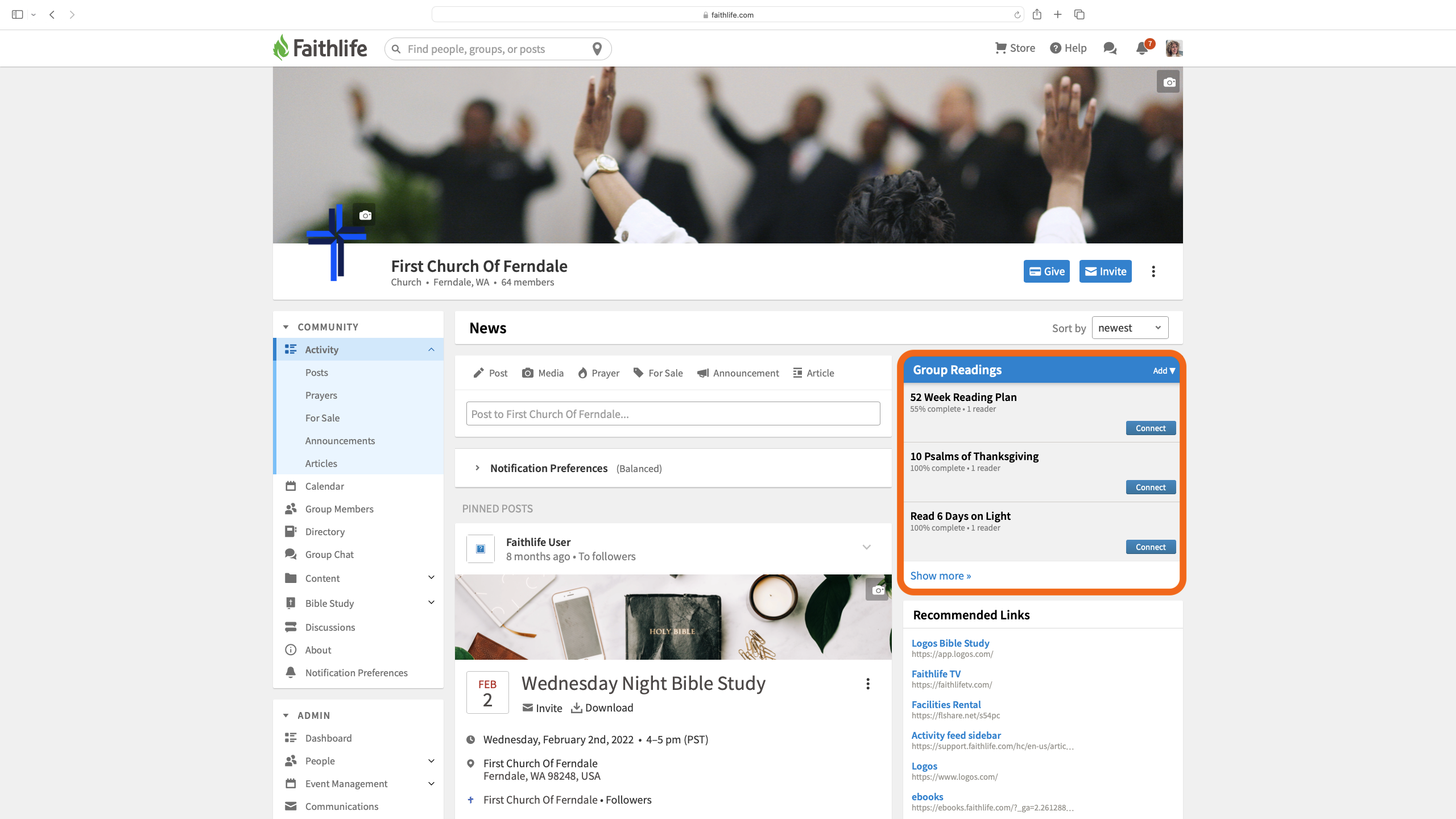Connect to 10 Psalms of Thanksgiving

[x=1151, y=487]
